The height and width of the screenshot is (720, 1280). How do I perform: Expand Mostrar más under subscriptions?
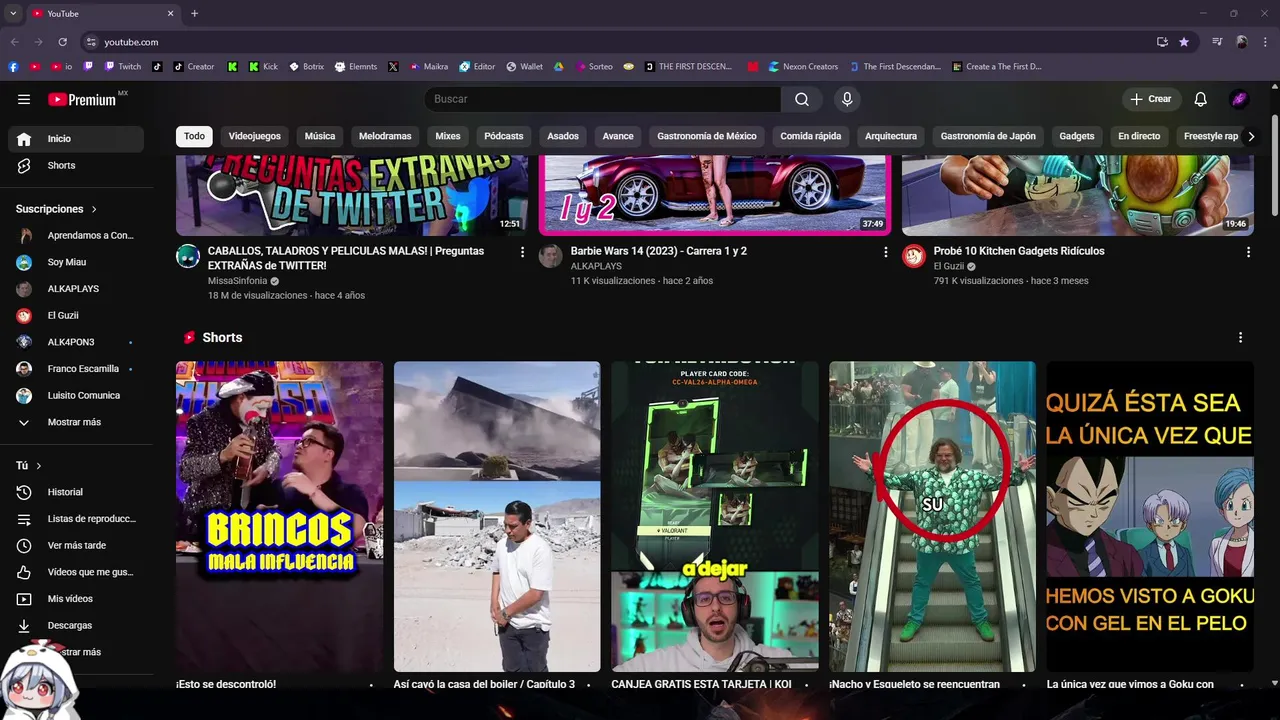pos(76,422)
